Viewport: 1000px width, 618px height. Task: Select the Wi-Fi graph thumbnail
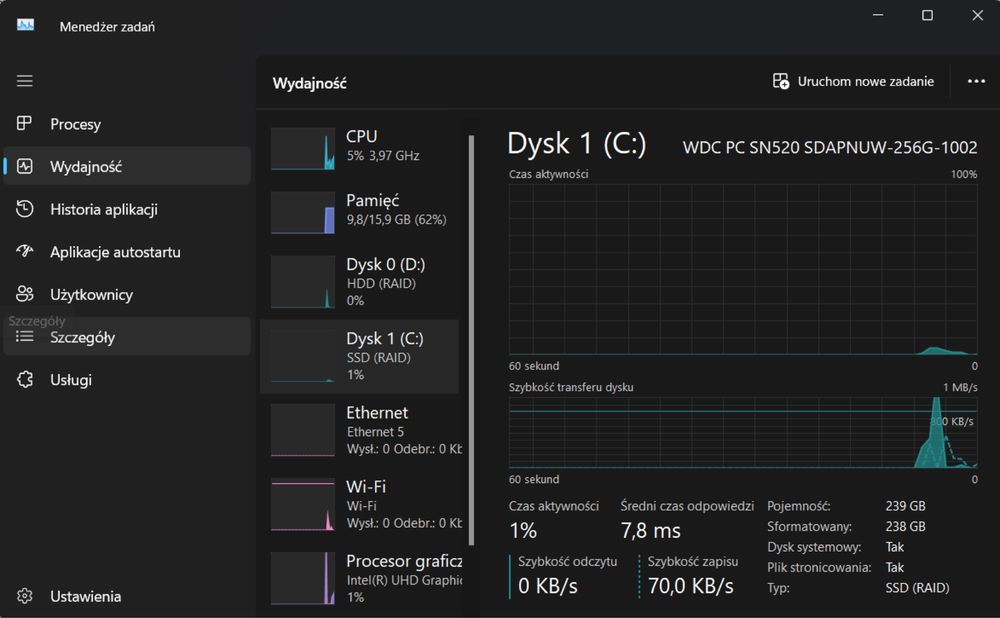303,504
